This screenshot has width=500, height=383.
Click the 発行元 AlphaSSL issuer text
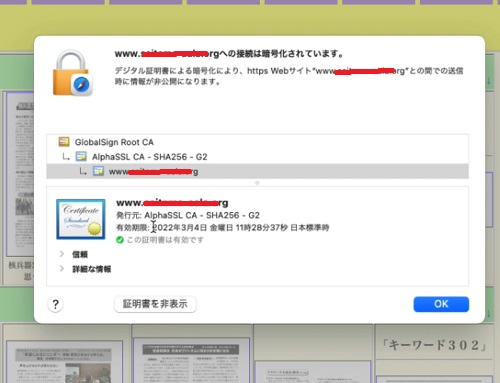pos(188,215)
